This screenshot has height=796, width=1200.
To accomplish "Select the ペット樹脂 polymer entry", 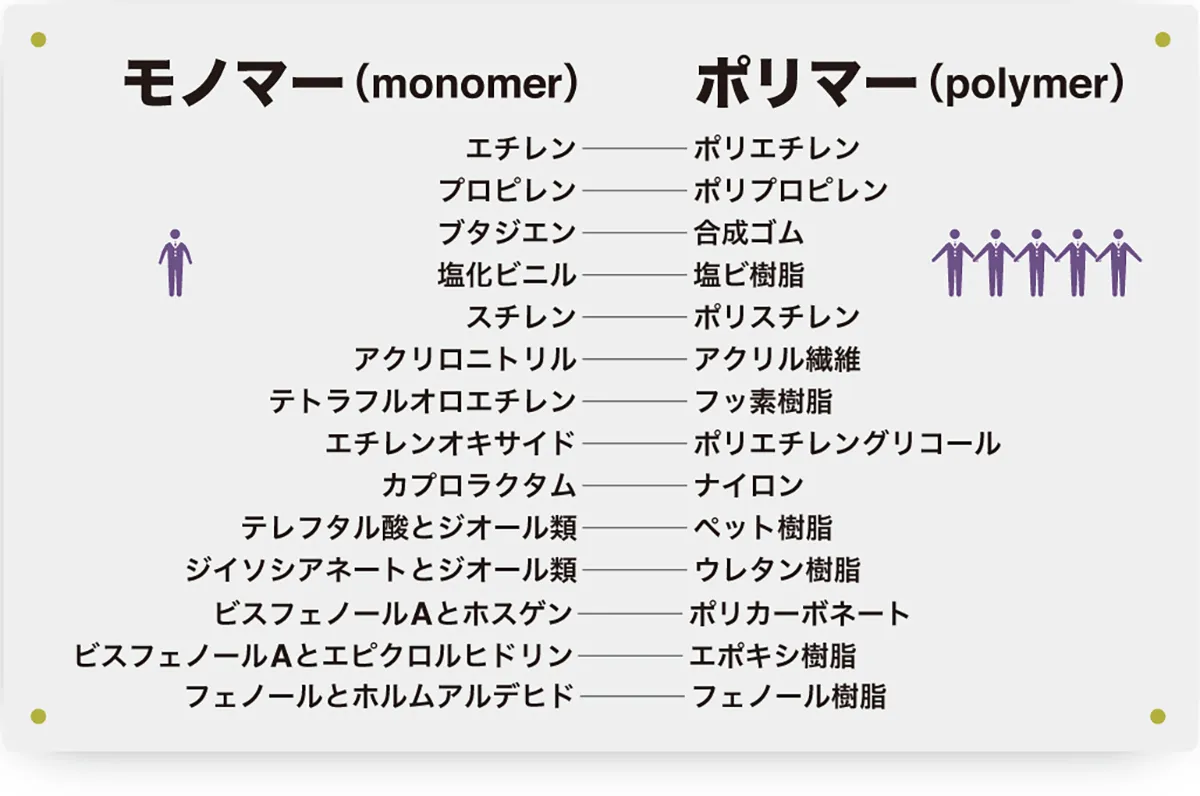I will (x=763, y=528).
